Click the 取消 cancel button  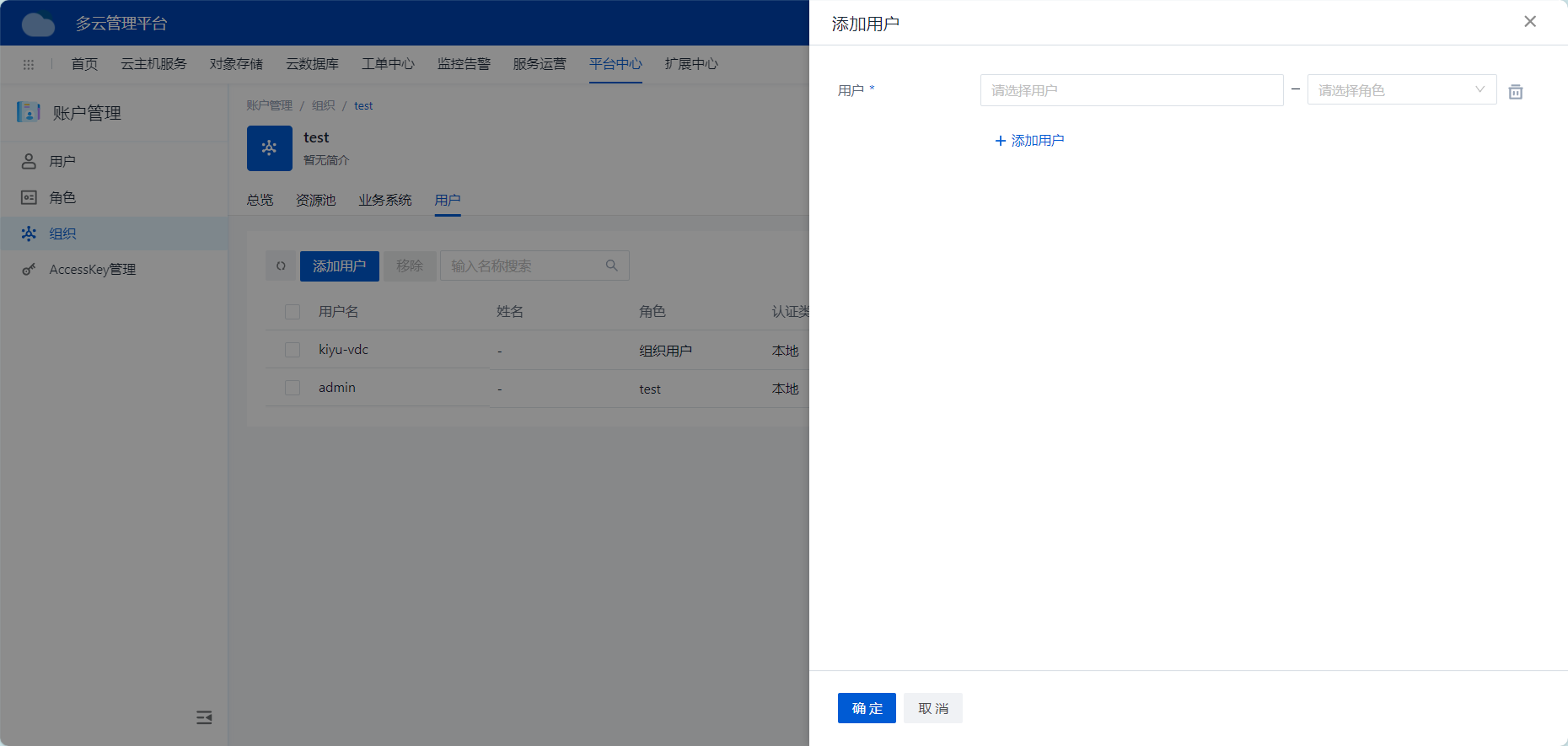point(932,708)
